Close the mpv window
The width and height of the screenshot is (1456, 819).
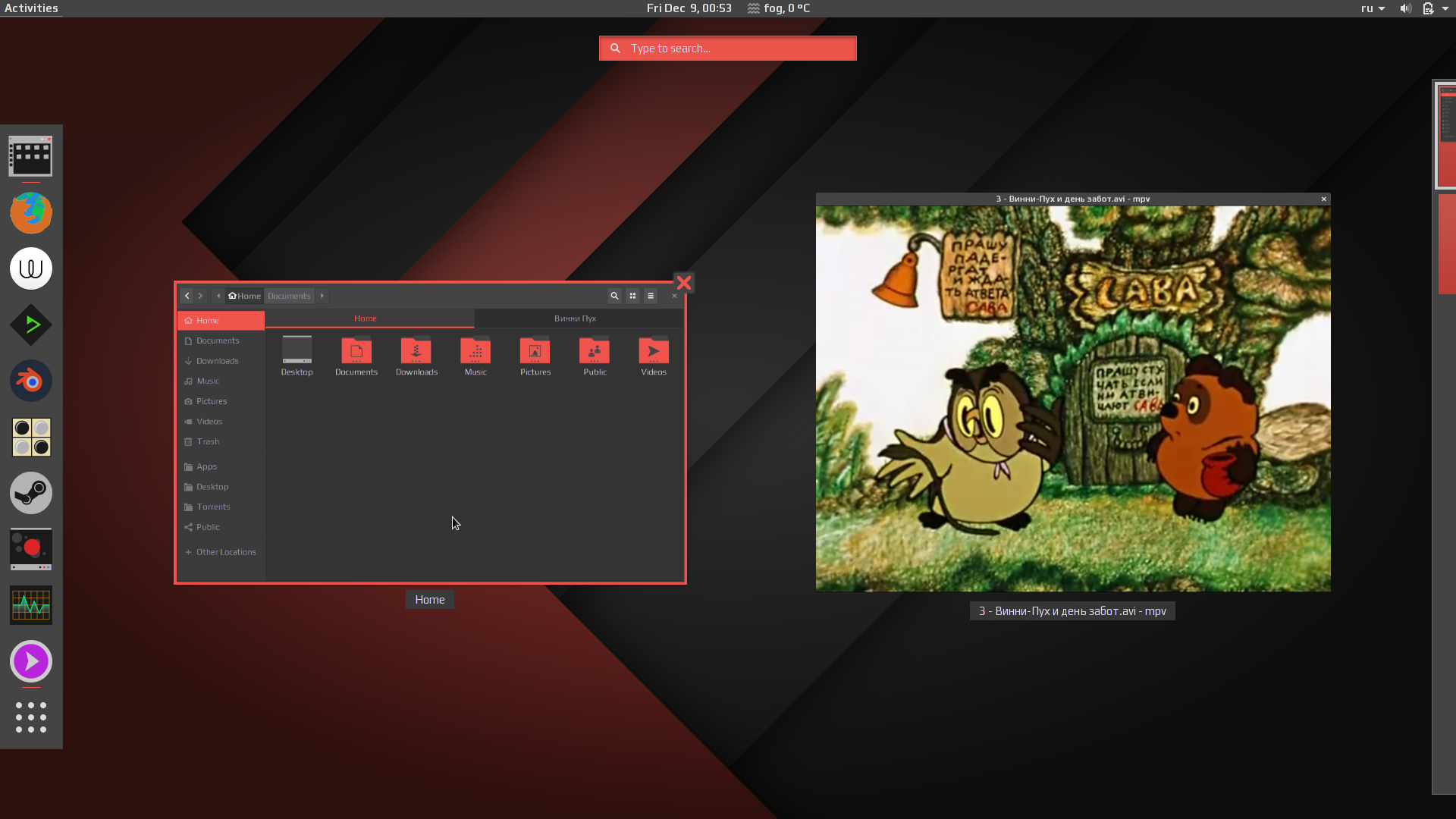[x=1324, y=199]
